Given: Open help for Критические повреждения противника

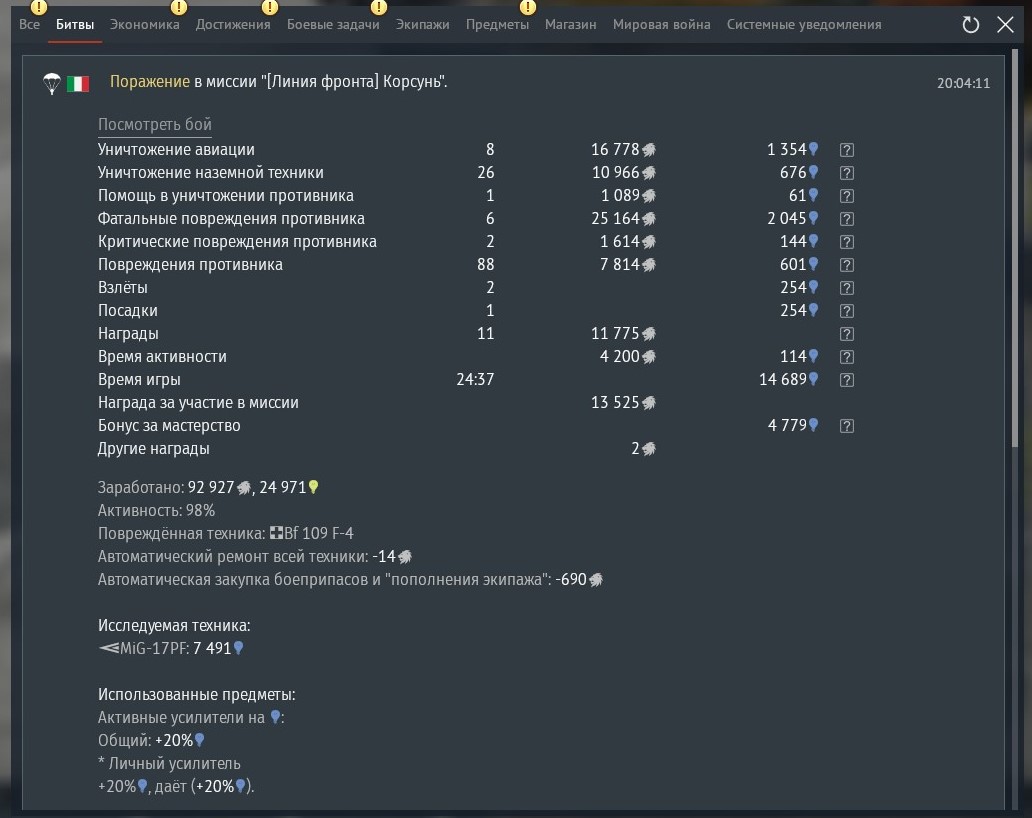Looking at the screenshot, I should point(846,242).
